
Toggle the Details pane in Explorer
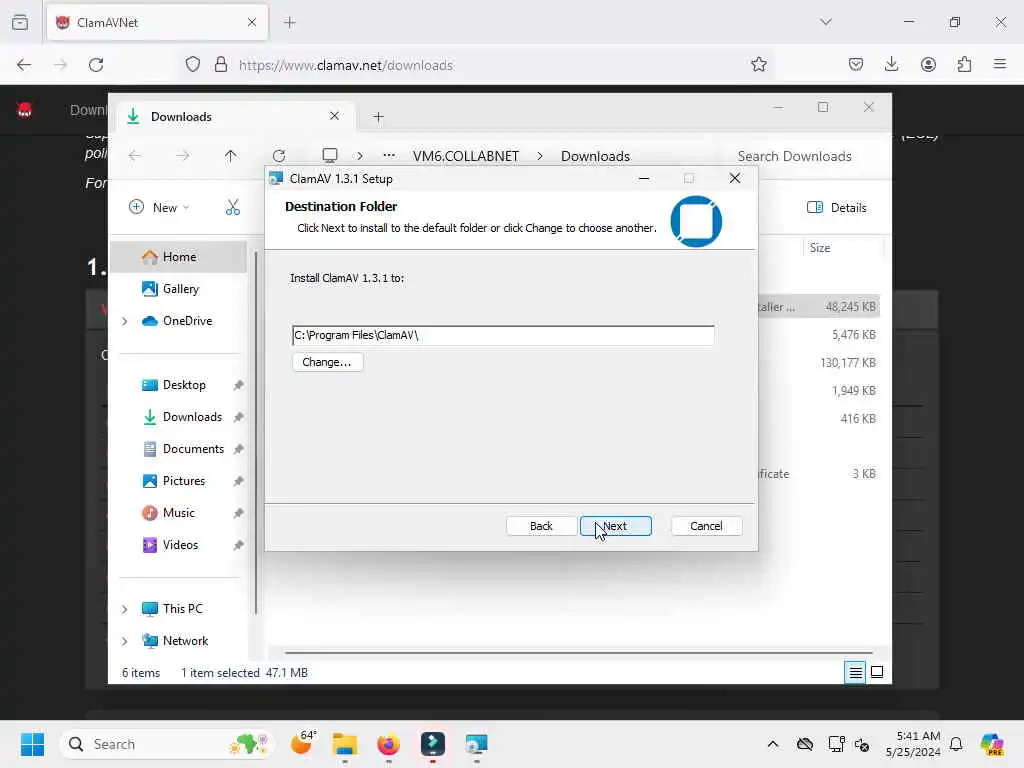837,208
